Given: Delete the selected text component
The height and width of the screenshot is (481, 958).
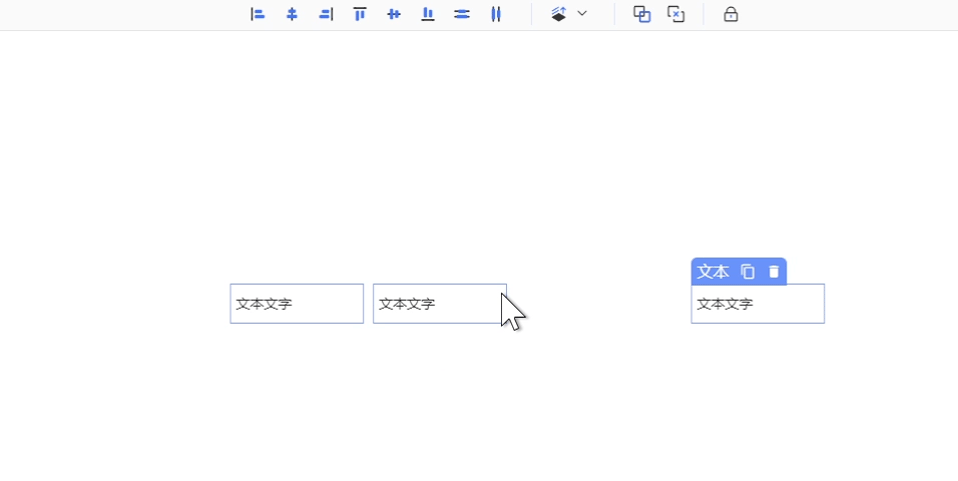Looking at the screenshot, I should tap(774, 272).
